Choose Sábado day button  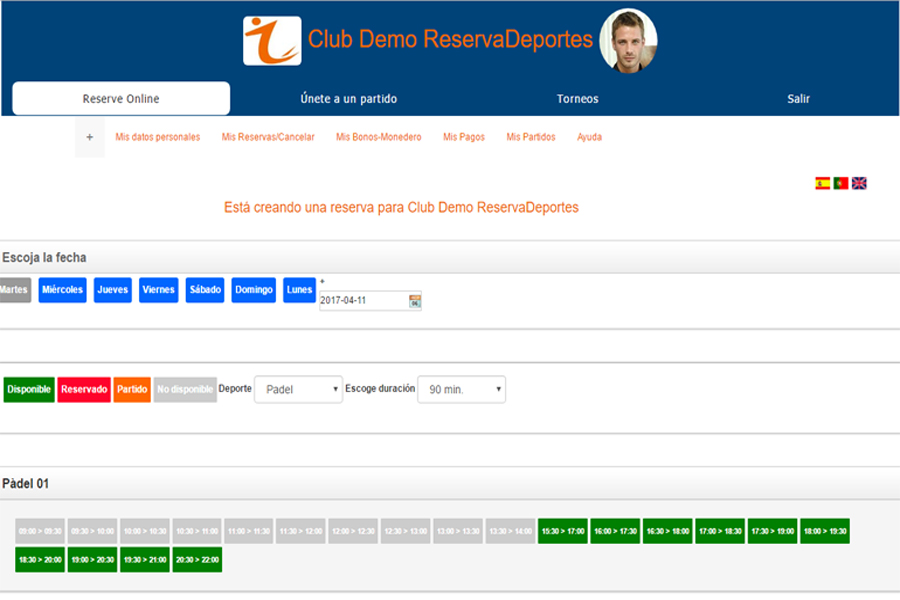(x=204, y=290)
